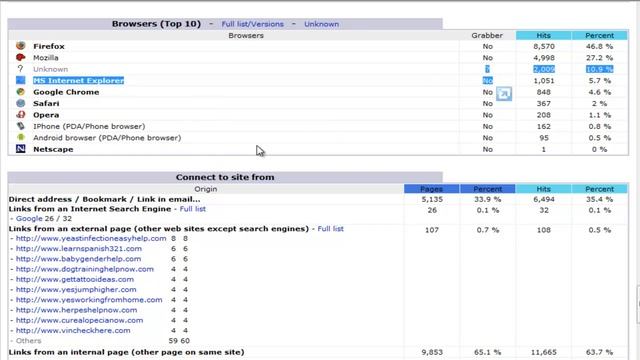The width and height of the screenshot is (640, 360).
Task: Click Google Chrome percent value 4.6 %
Action: coord(600,92)
